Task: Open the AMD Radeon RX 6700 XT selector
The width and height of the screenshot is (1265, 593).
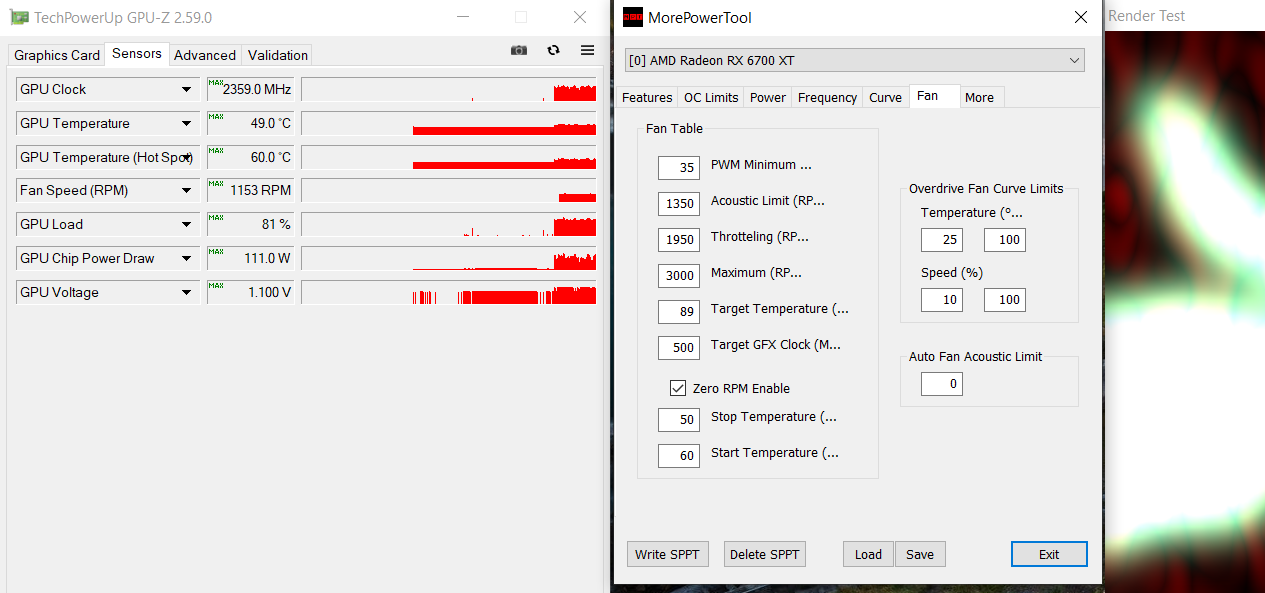Action: (x=855, y=60)
